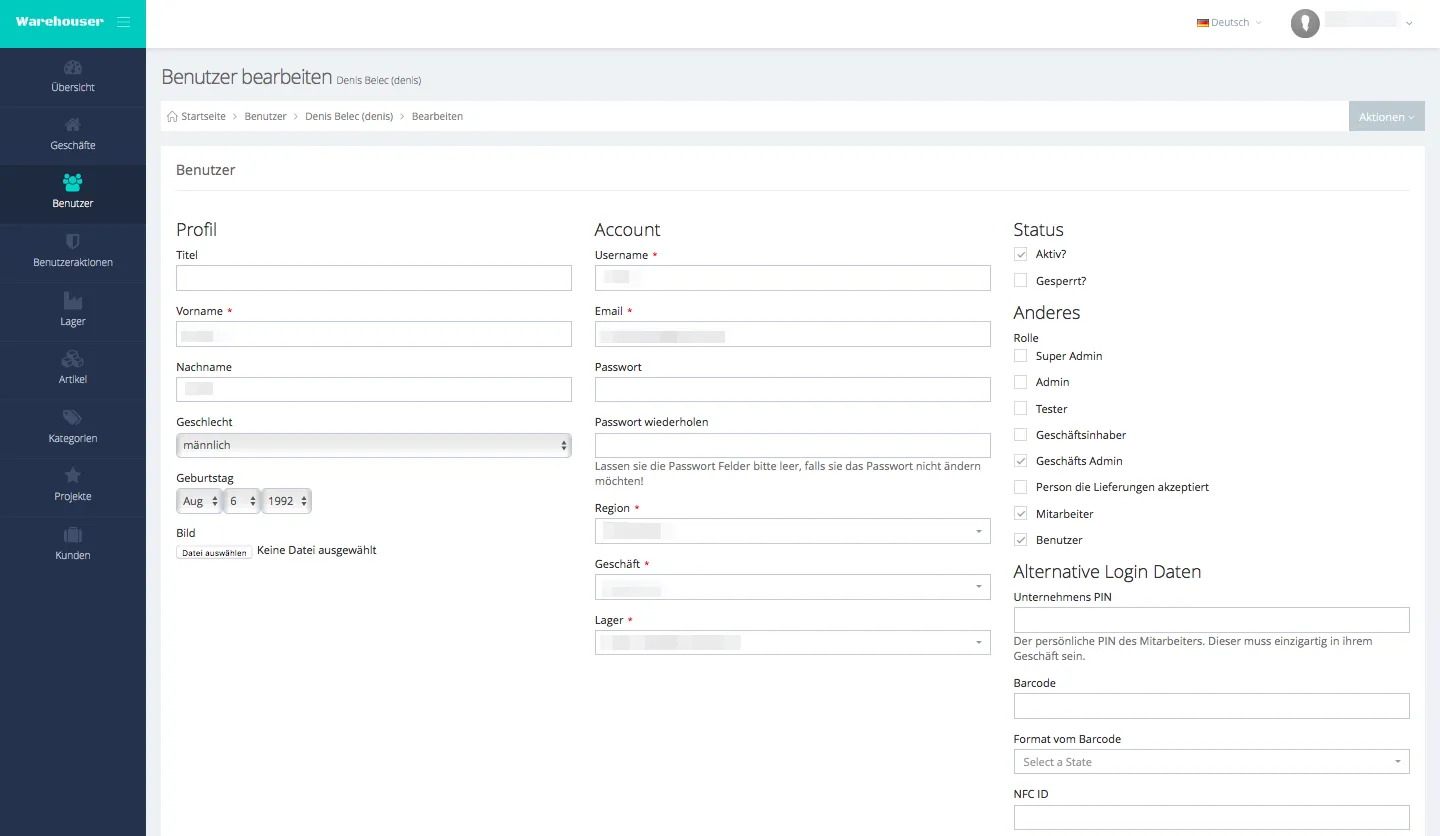Expand the Format vom Barcode dropdown
The image size is (1440, 836).
coord(1211,762)
